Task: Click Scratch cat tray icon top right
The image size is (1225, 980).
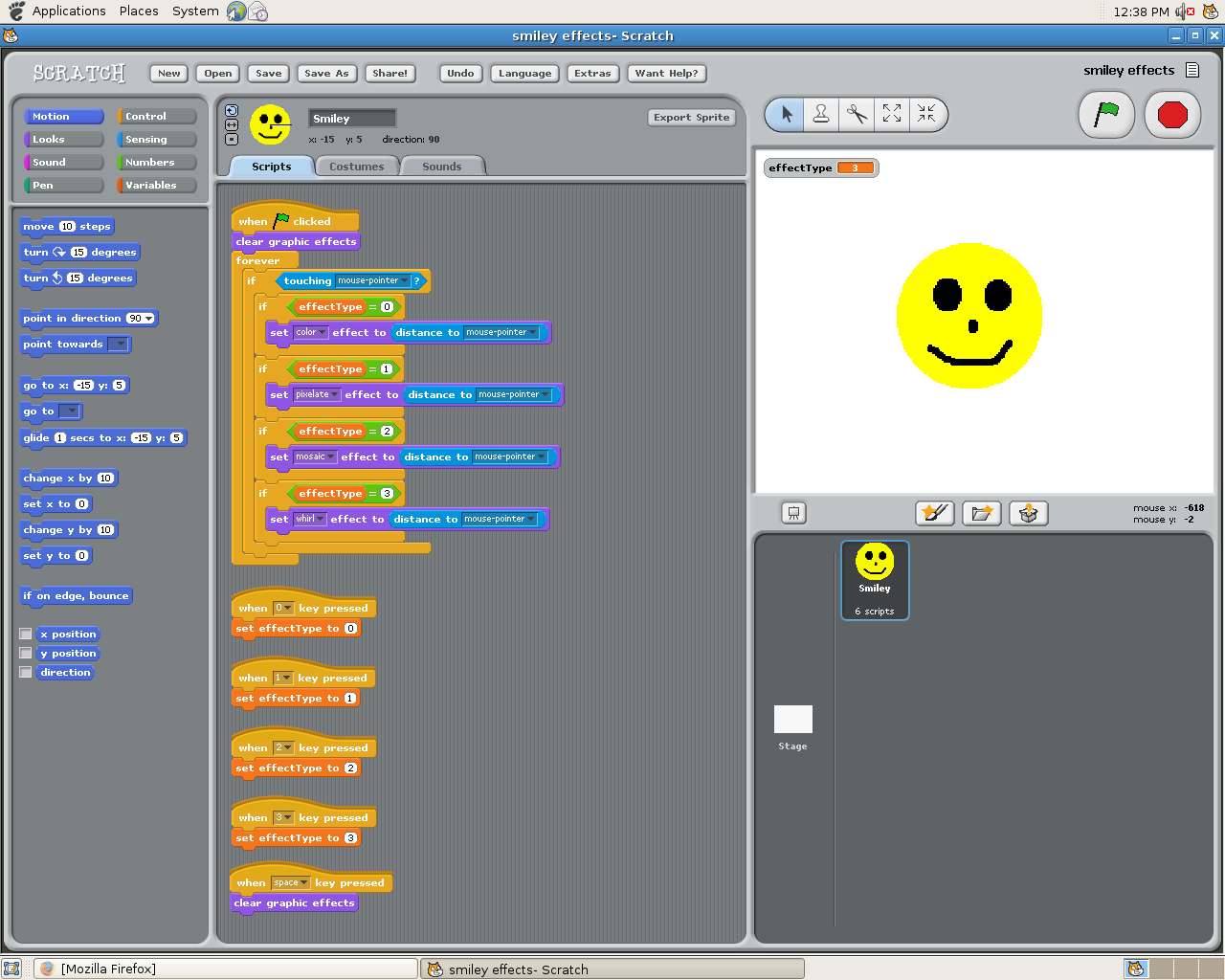Action: (1211, 11)
